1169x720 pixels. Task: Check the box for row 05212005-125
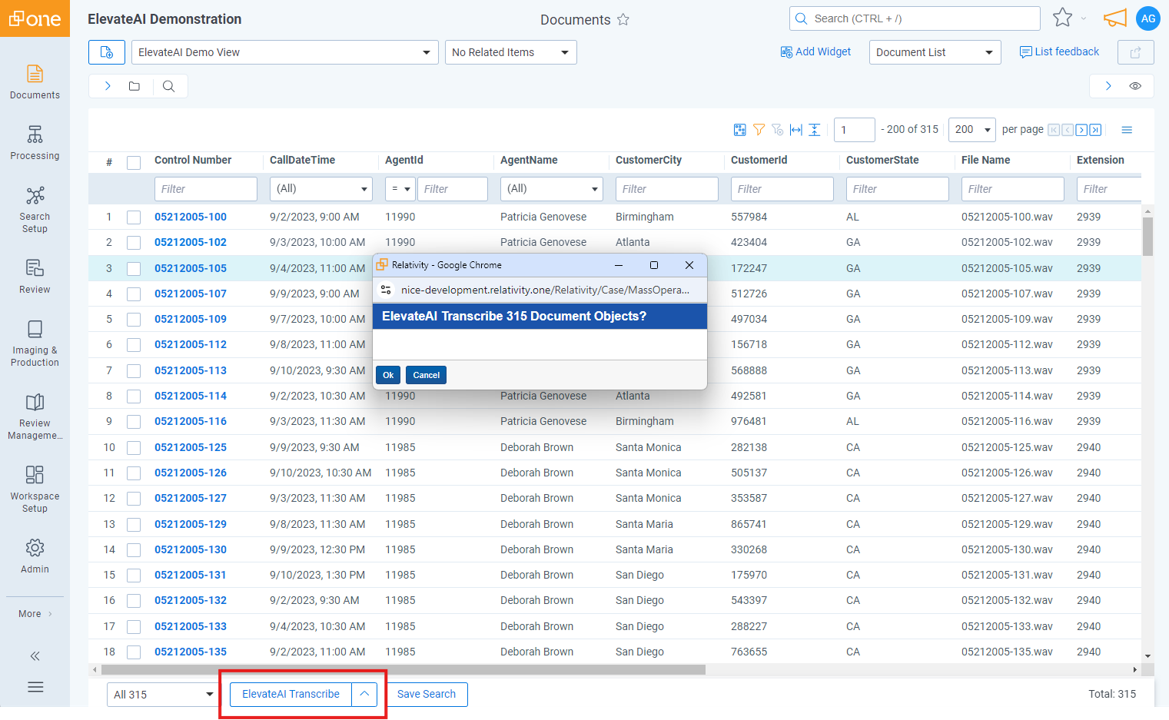pos(134,448)
